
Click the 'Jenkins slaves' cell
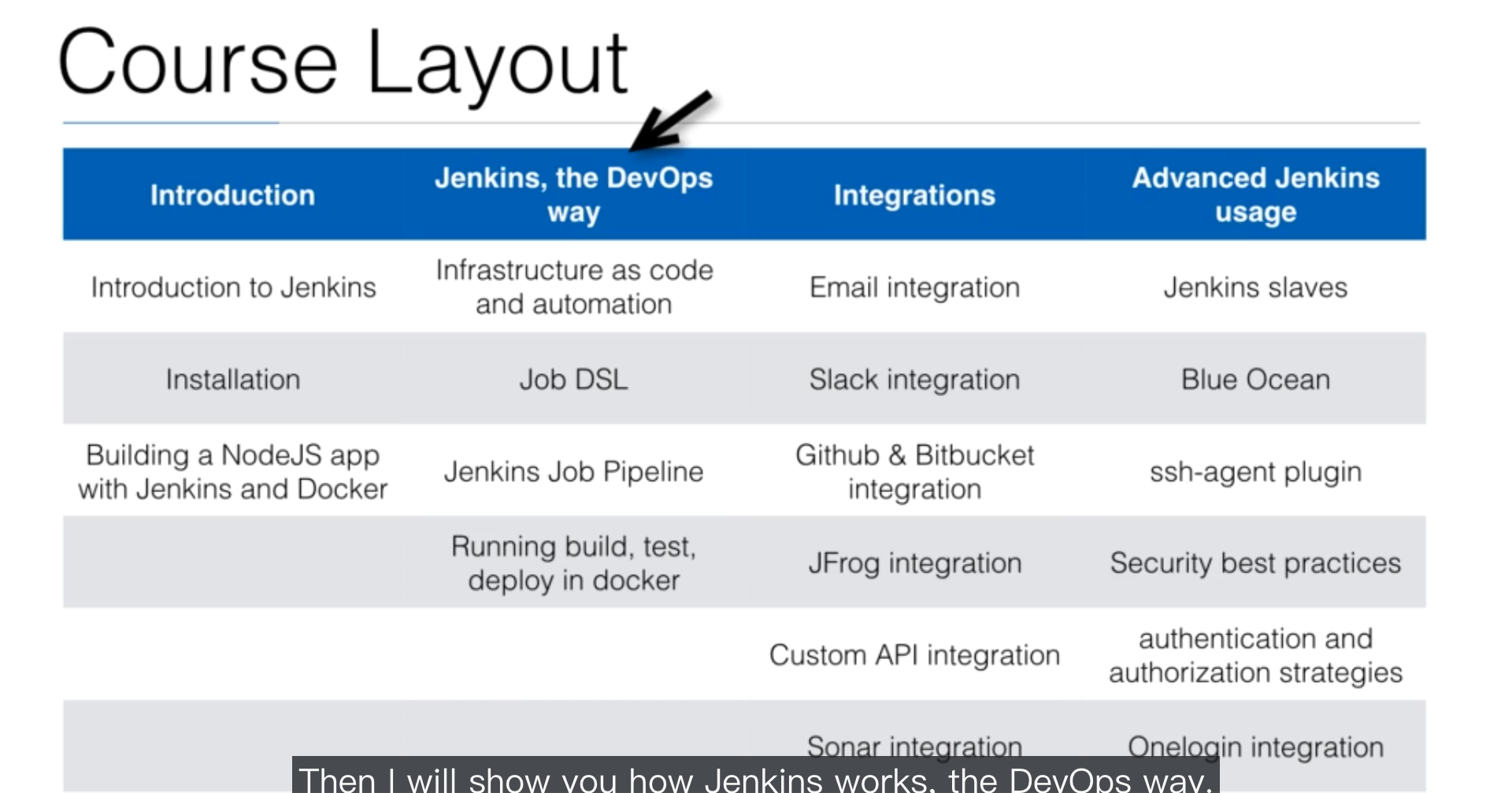1256,287
